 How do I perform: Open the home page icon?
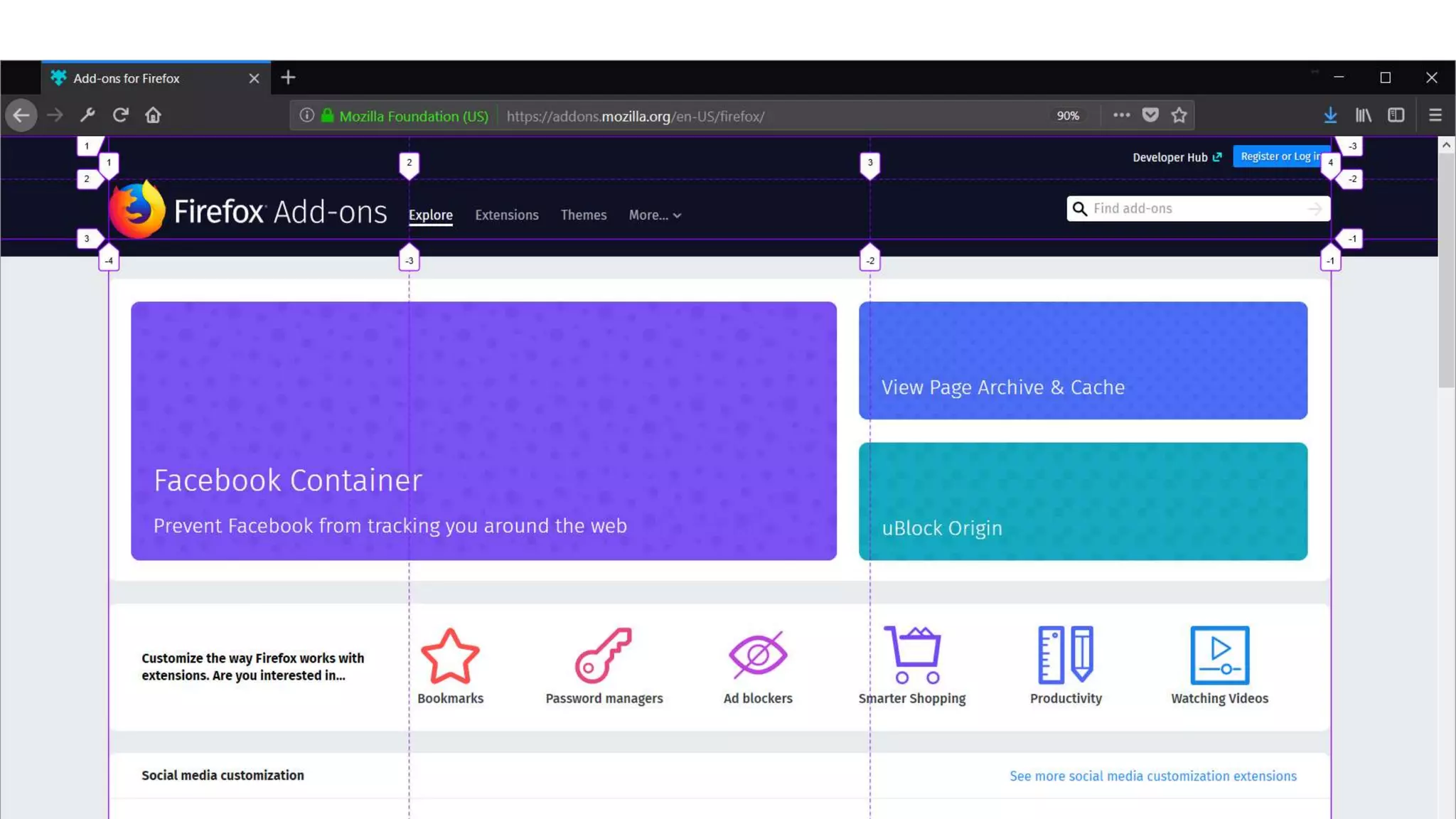click(x=153, y=115)
